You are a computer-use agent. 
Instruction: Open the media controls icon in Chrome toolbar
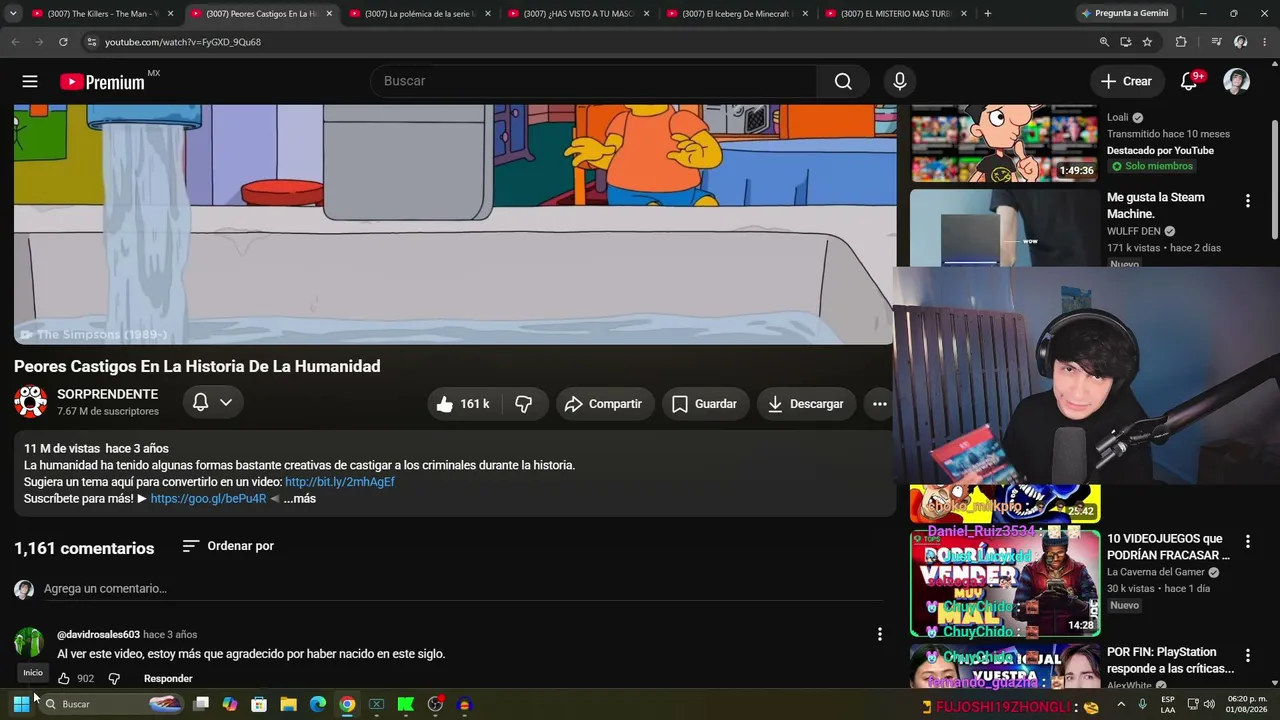(1216, 42)
